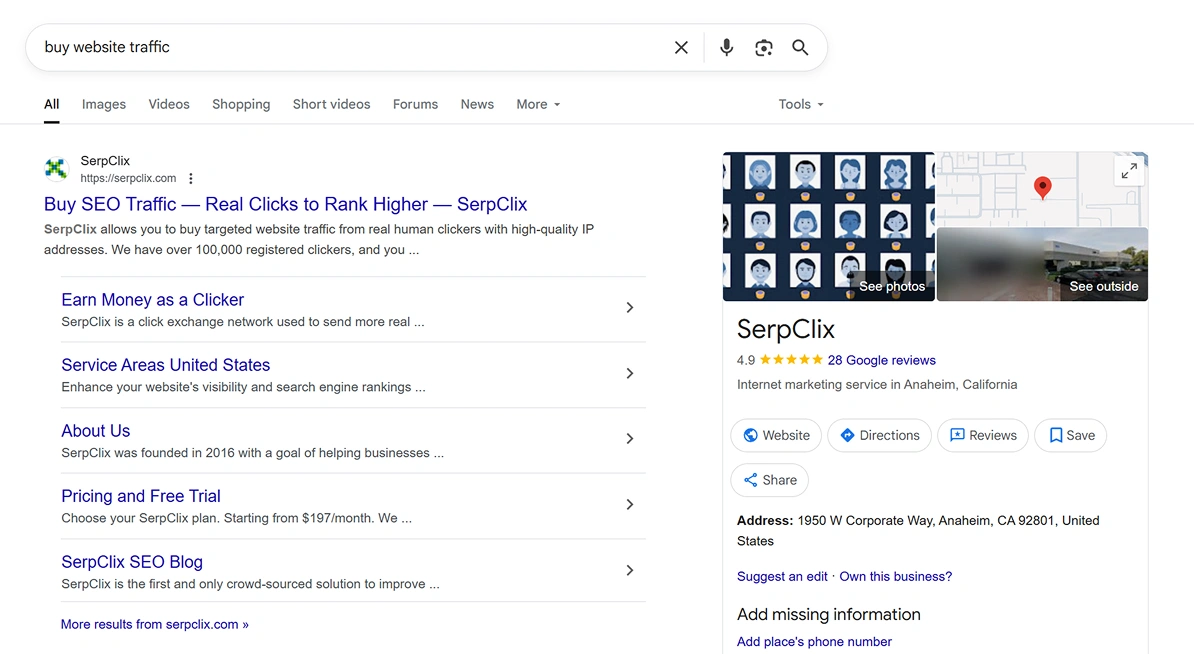Click the red map pin marker
The height and width of the screenshot is (654, 1194).
coord(1042,187)
